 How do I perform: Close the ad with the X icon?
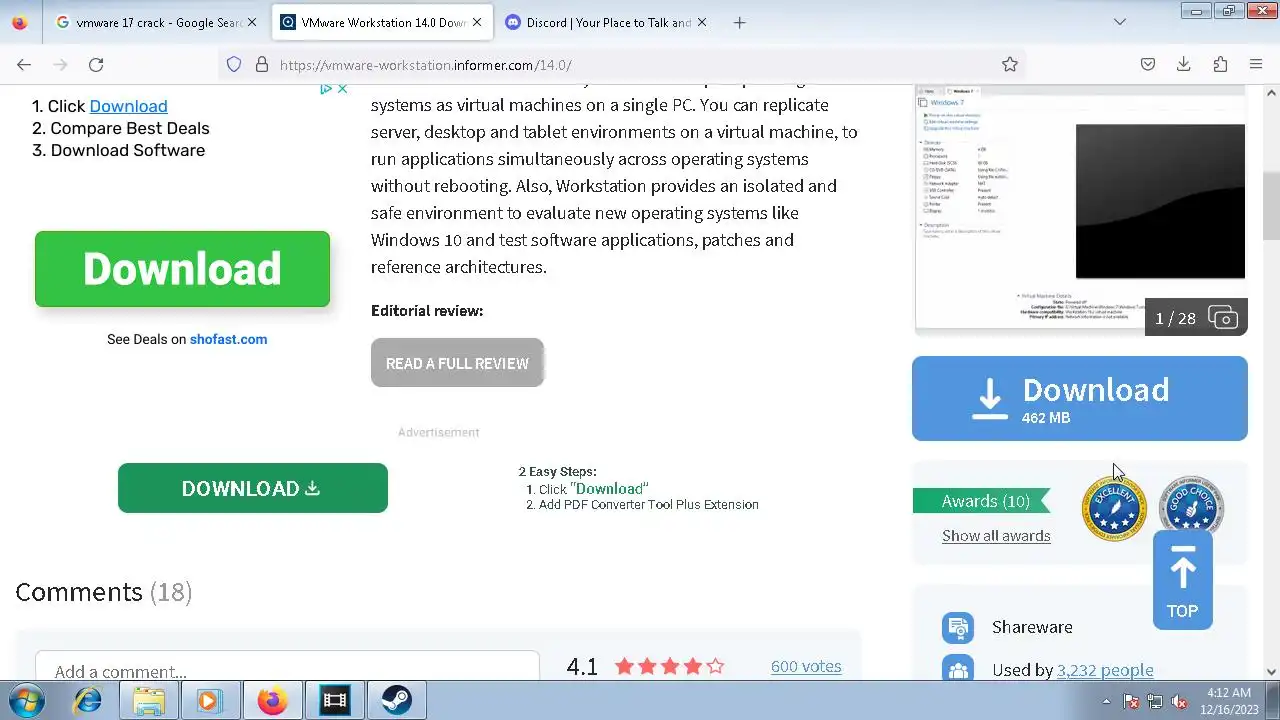click(342, 89)
